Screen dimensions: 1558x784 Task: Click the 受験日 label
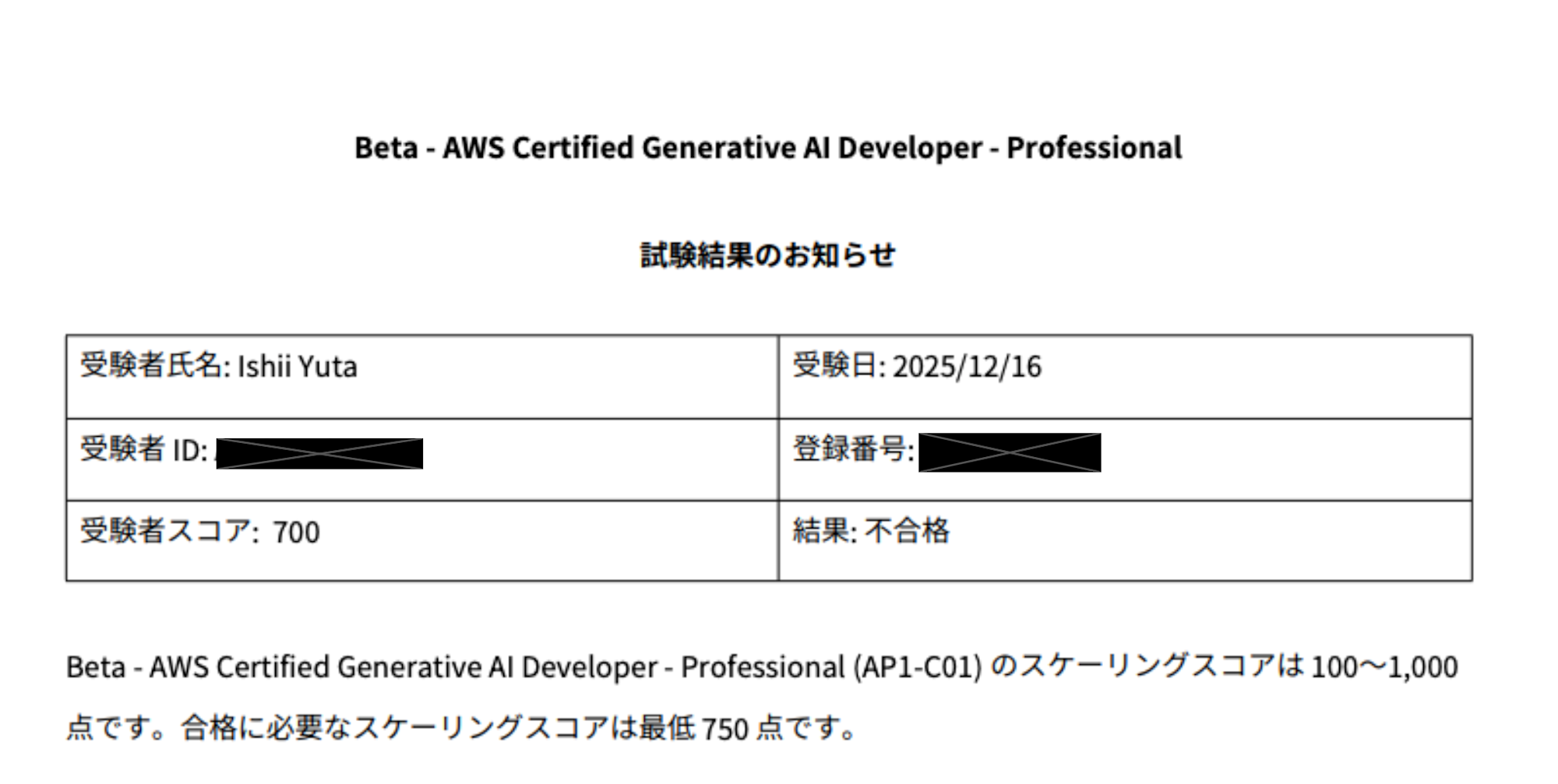point(835,365)
